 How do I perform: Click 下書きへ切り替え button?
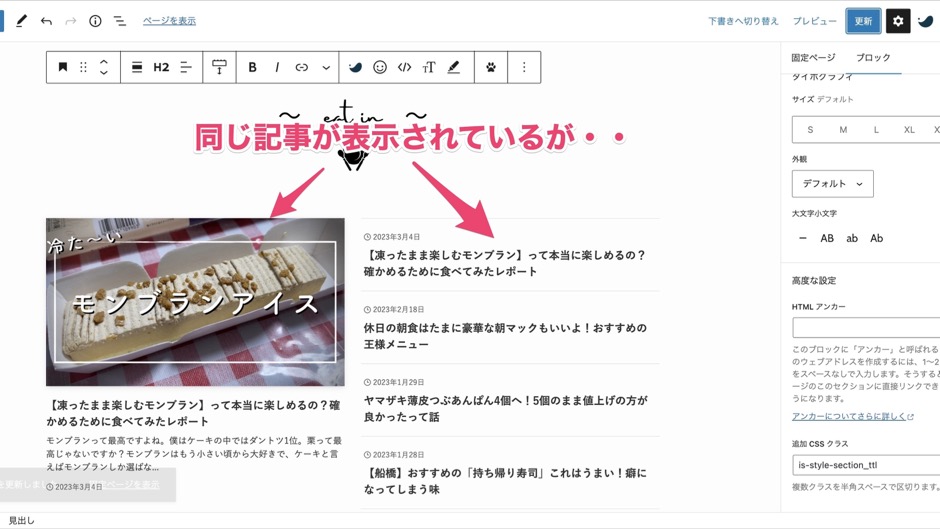click(x=743, y=21)
